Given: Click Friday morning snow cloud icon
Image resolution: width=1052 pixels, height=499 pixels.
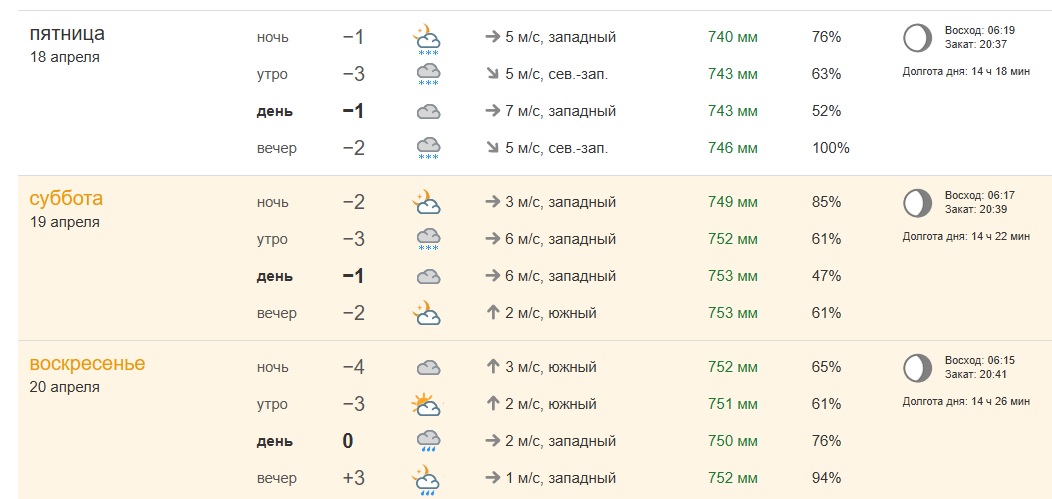Looking at the screenshot, I should click(428, 74).
